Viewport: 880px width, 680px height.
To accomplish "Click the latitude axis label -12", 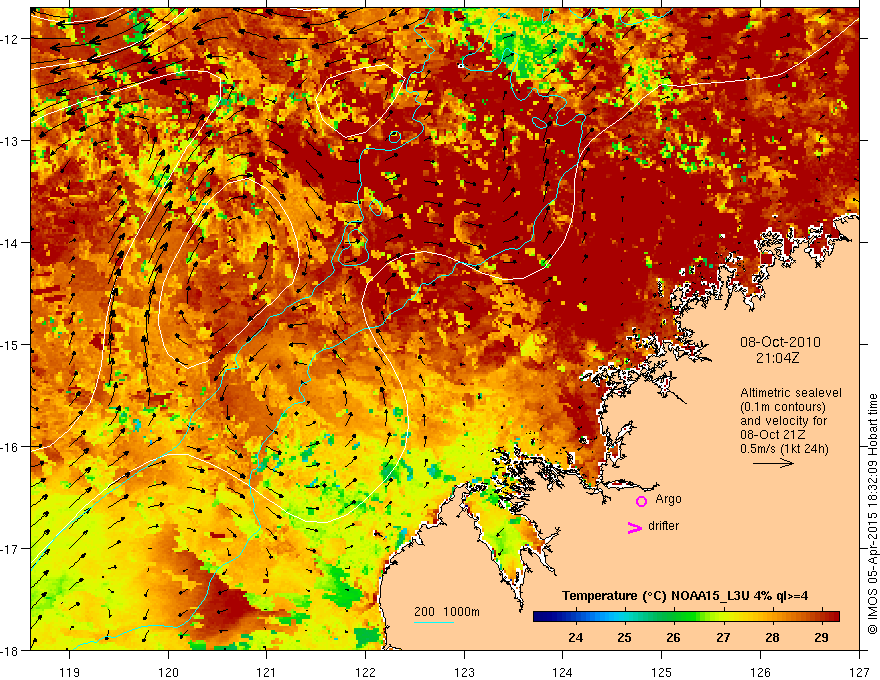I will pyautogui.click(x=11, y=39).
